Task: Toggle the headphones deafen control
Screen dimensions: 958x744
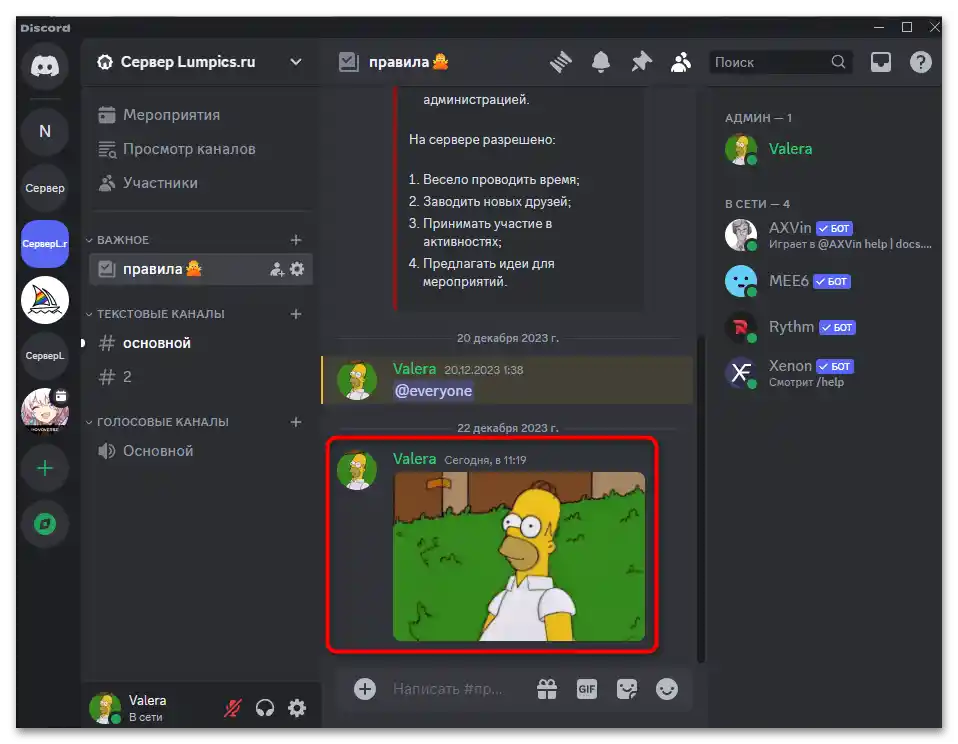Action: (x=264, y=707)
